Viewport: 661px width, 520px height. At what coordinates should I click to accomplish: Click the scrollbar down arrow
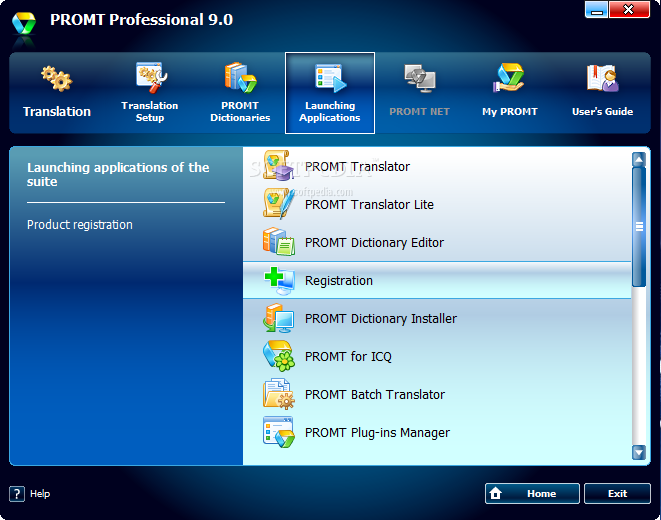[639, 453]
